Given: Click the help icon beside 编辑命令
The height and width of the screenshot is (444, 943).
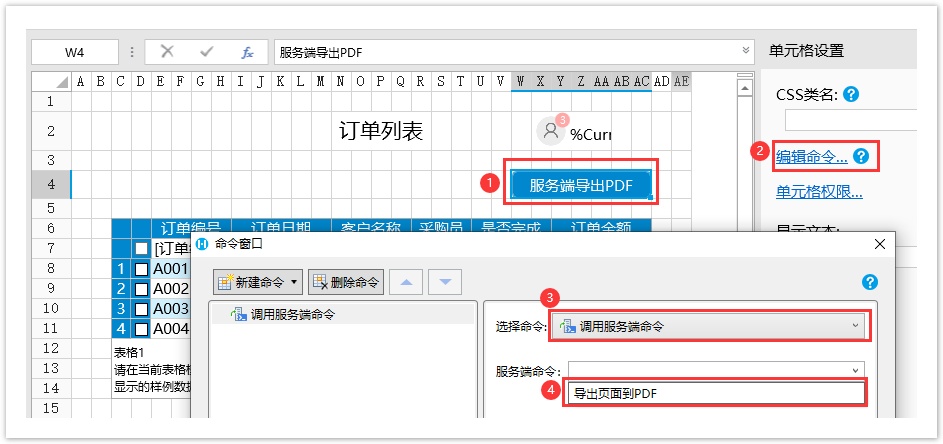Looking at the screenshot, I should [x=861, y=156].
